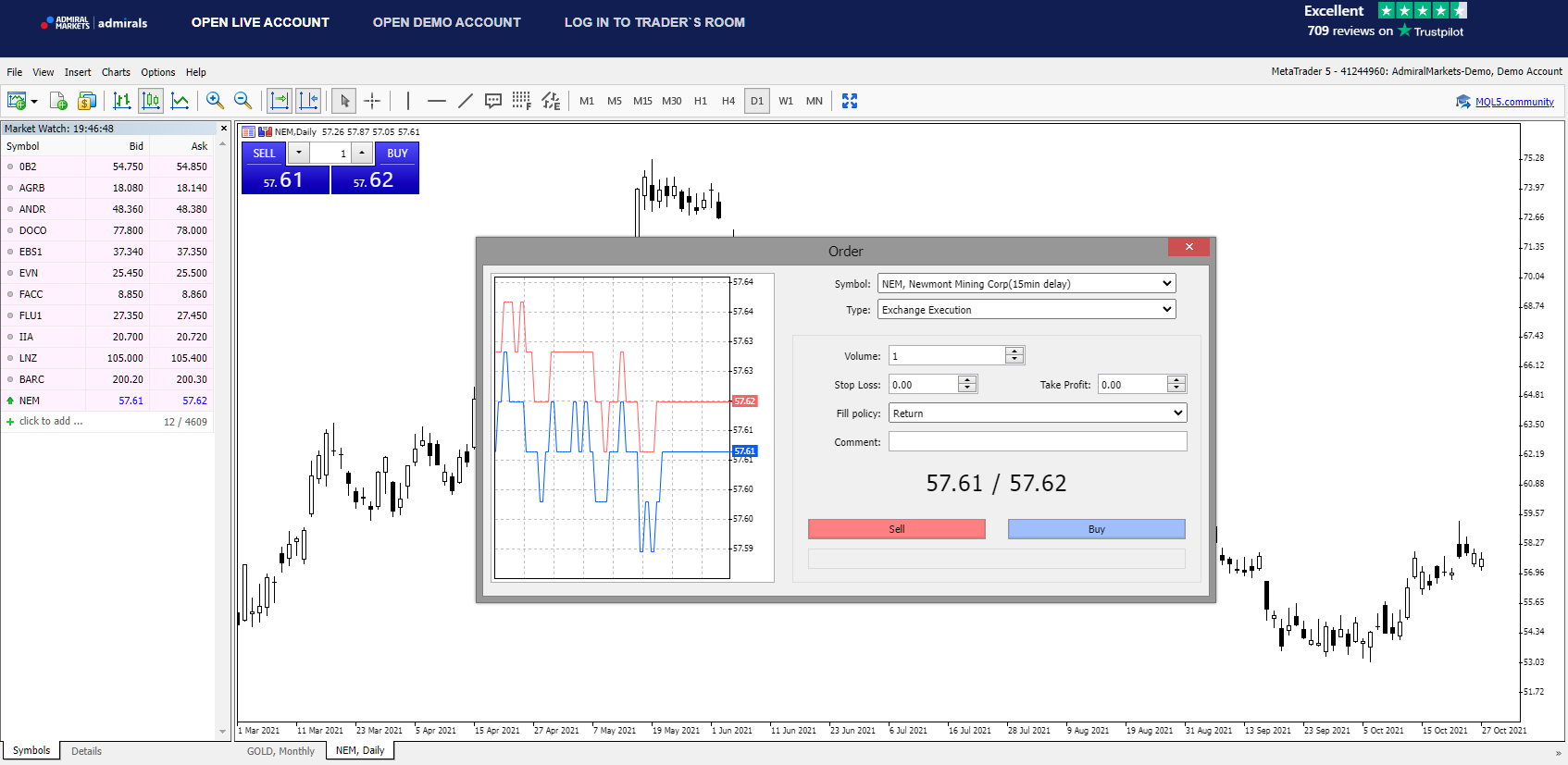
Task: Click the new document plus icon
Action: [x=58, y=101]
